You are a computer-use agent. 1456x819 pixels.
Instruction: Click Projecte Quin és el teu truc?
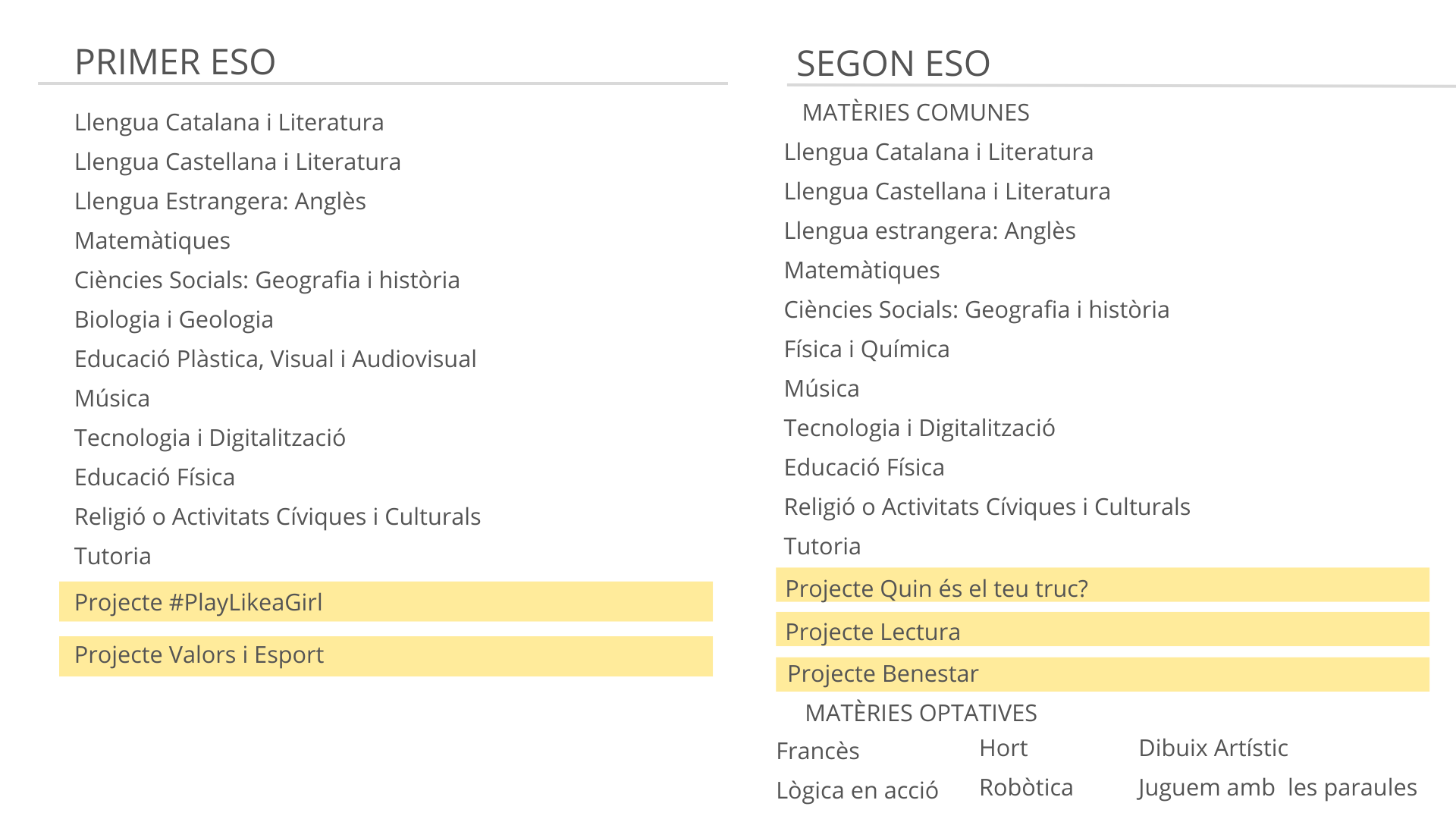click(1102, 588)
